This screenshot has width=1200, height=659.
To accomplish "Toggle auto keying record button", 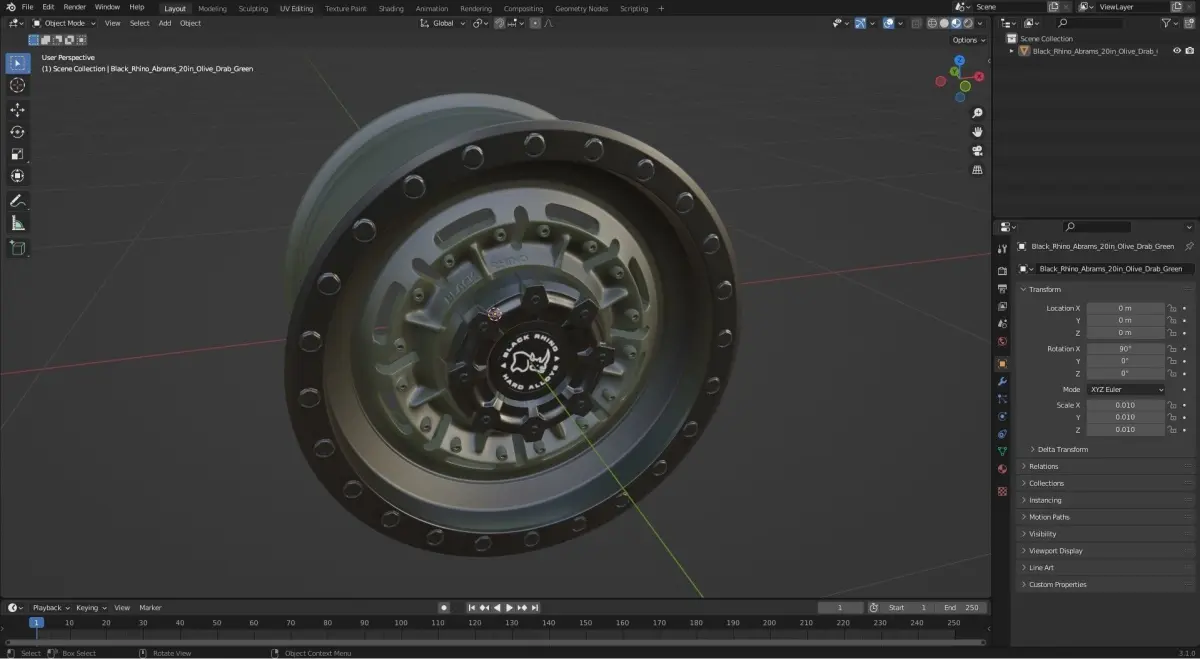I will coord(444,607).
